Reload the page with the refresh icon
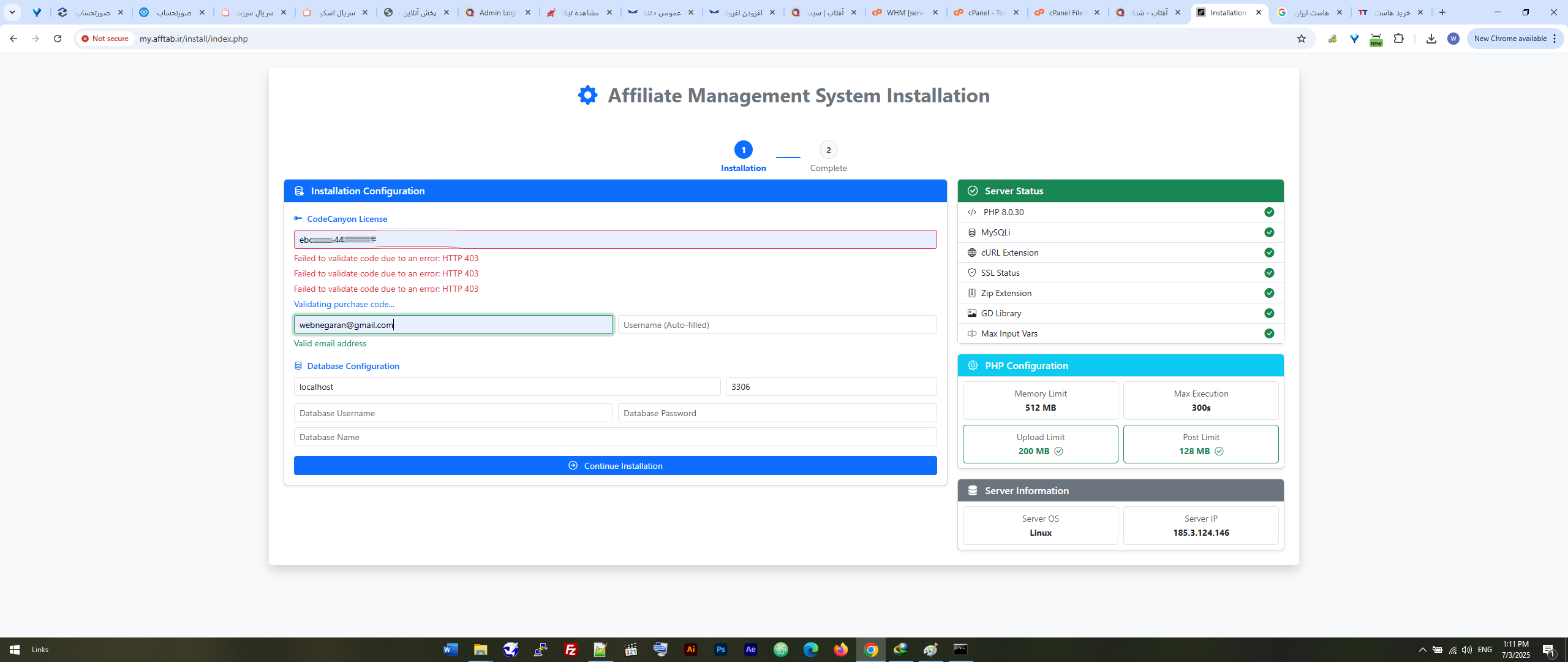1568x662 pixels. 58,39
